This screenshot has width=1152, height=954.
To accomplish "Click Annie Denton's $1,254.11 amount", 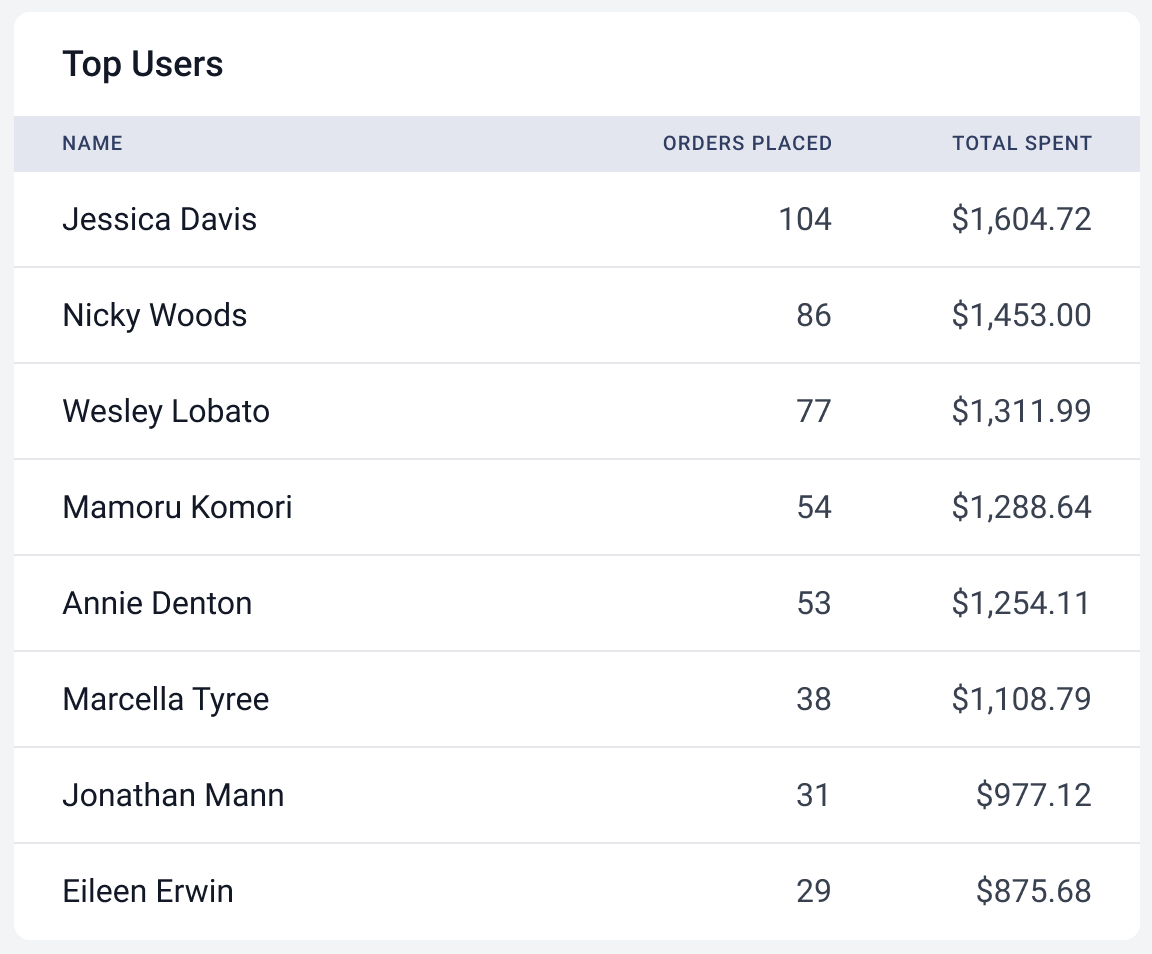I will pyautogui.click(x=1021, y=603).
